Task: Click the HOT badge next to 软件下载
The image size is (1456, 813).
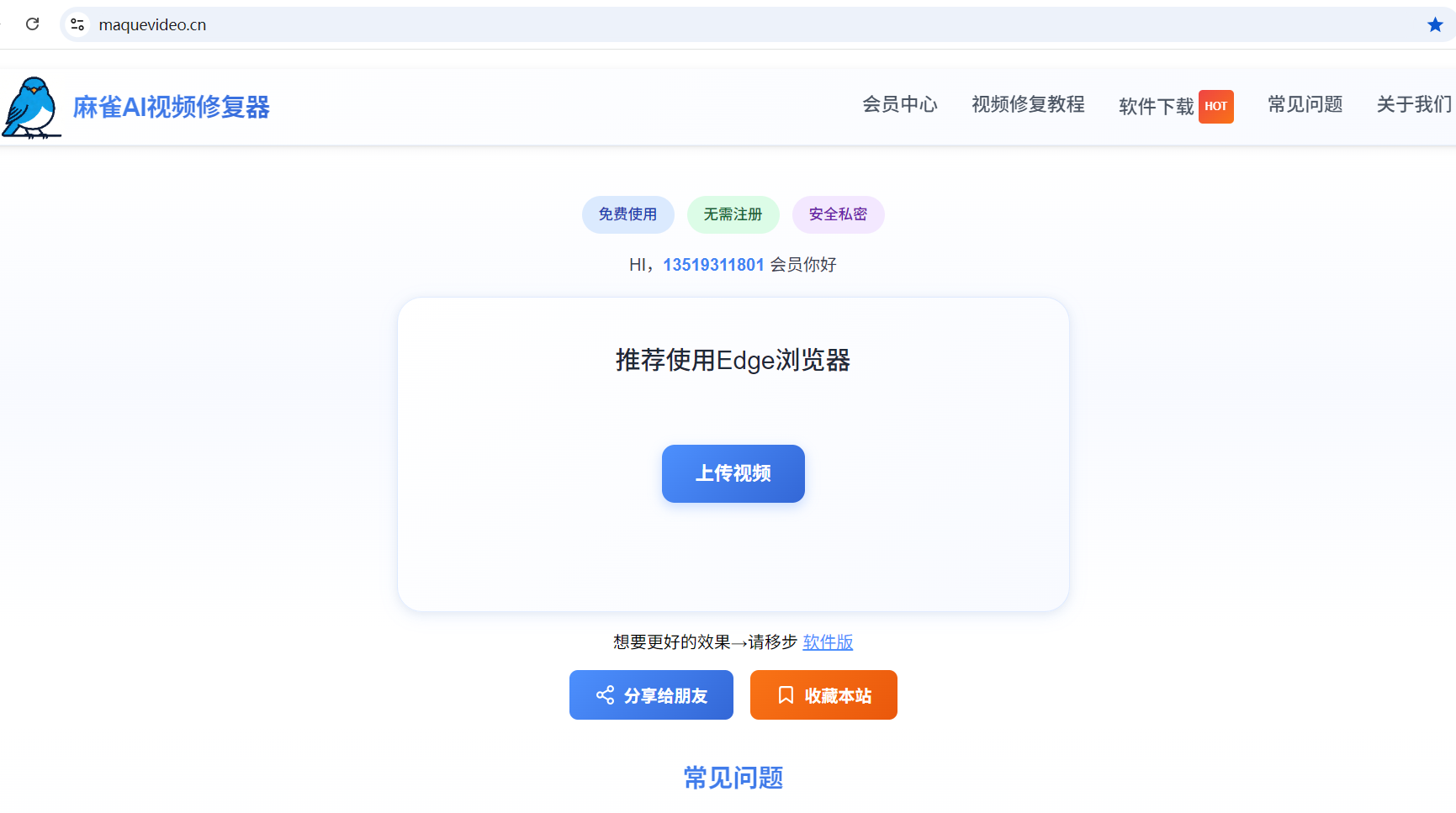Action: tap(1216, 106)
